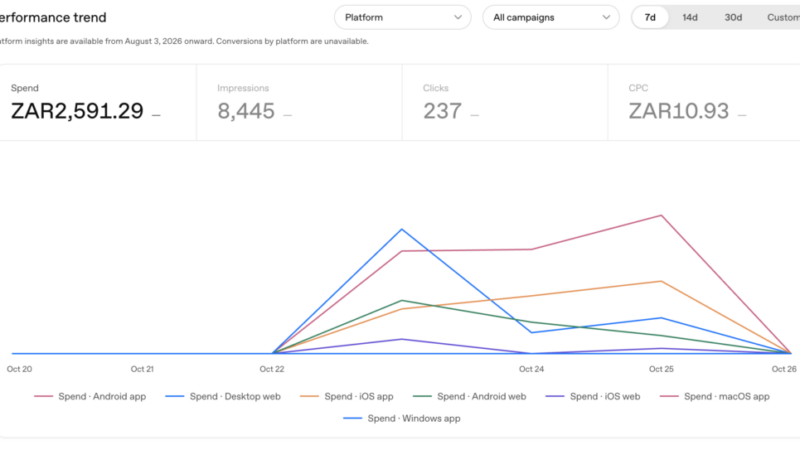Screen dimensions: 800x450
Task: Click the ZAR2,591.29 spend value
Action: 77,111
